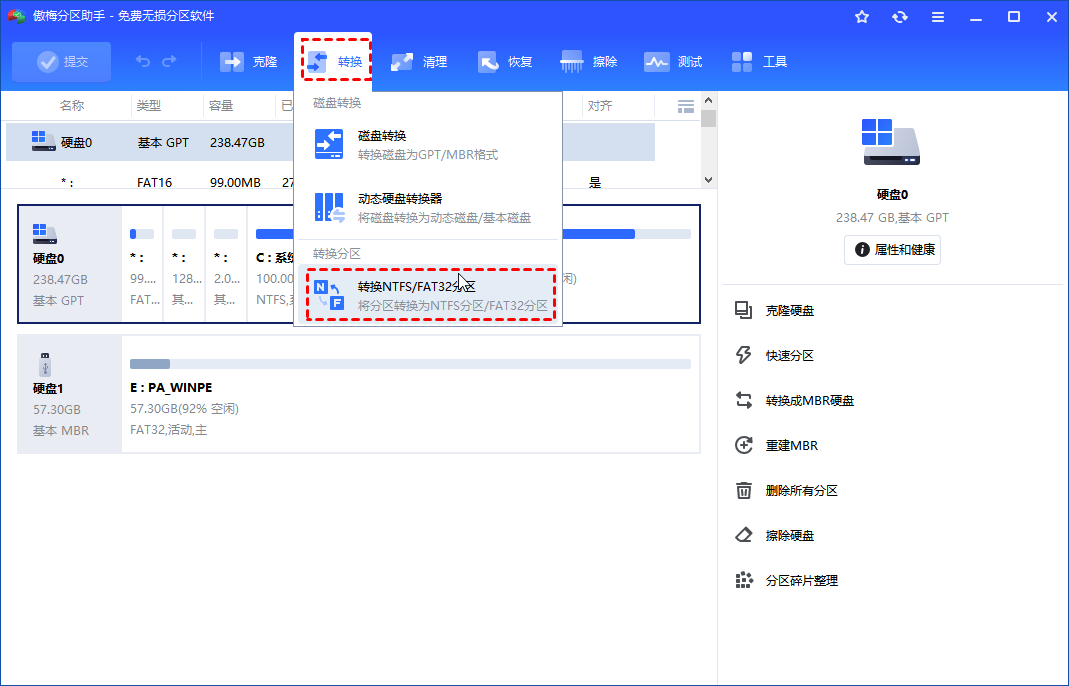
Task: Click the trash icon beside 删除所有分区
Action: 744,490
